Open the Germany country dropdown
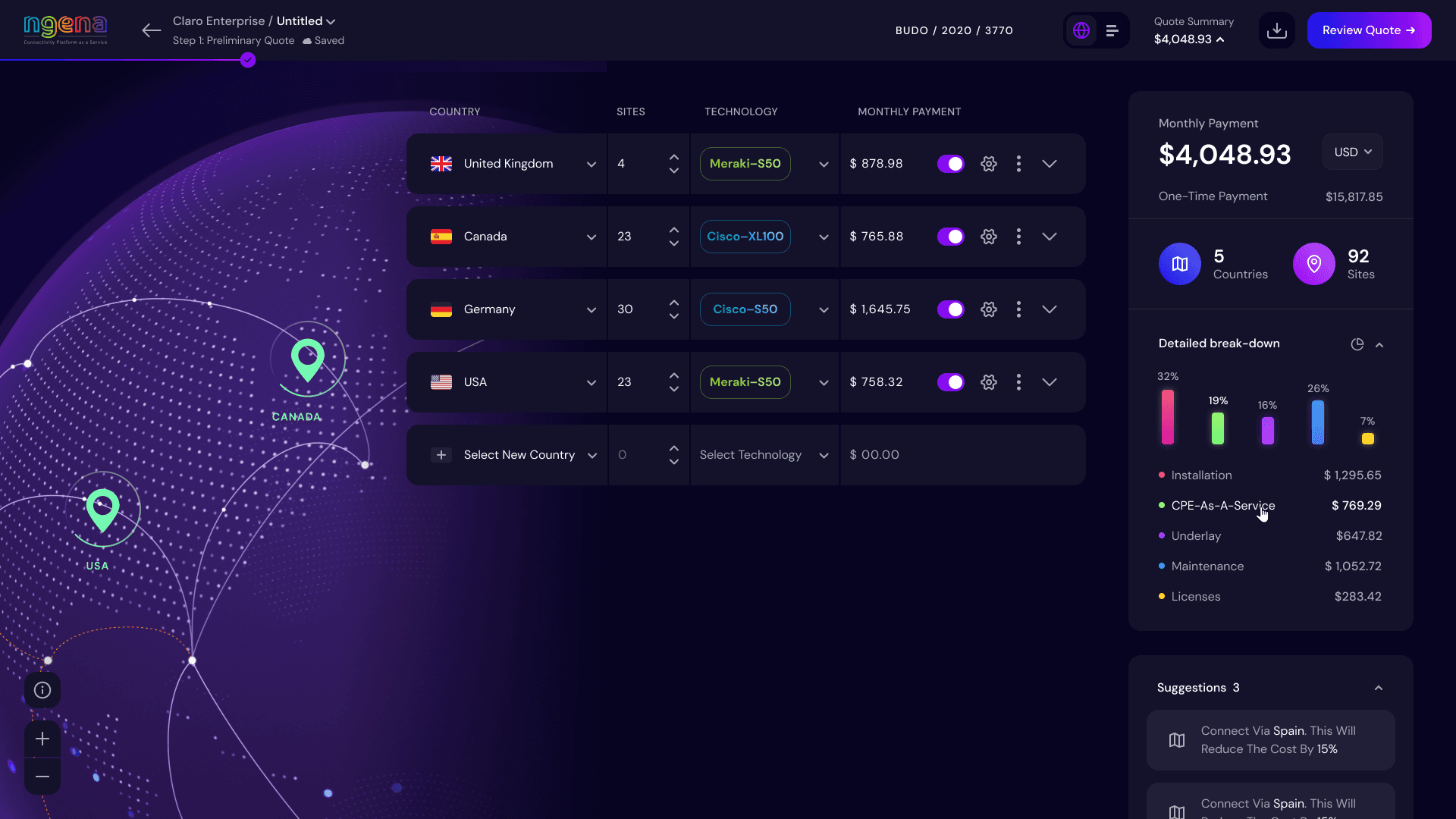This screenshot has height=819, width=1456. point(591,310)
